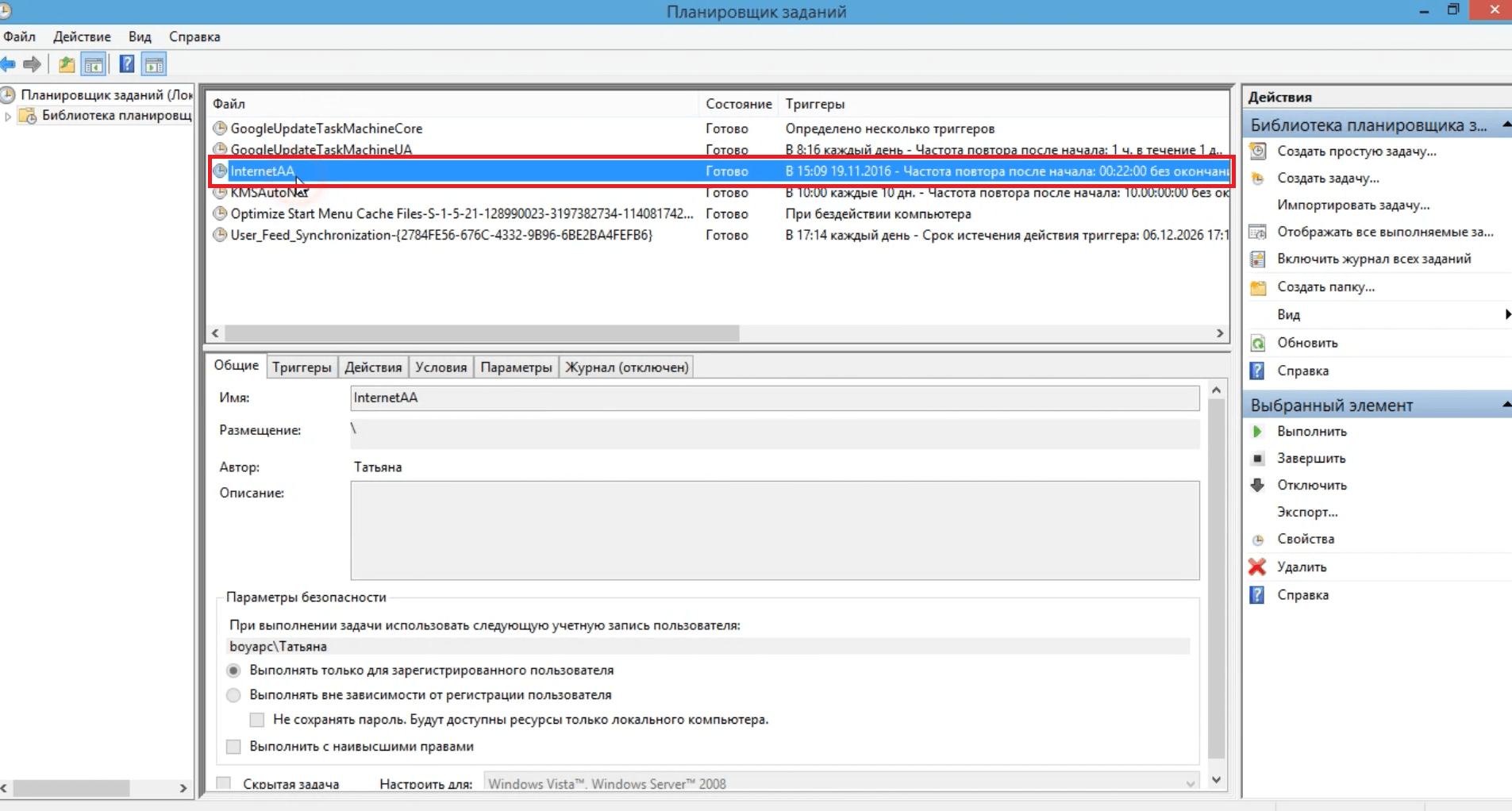The width and height of the screenshot is (1512, 811).
Task: Click the Отключить action text
Action: tap(1312, 485)
